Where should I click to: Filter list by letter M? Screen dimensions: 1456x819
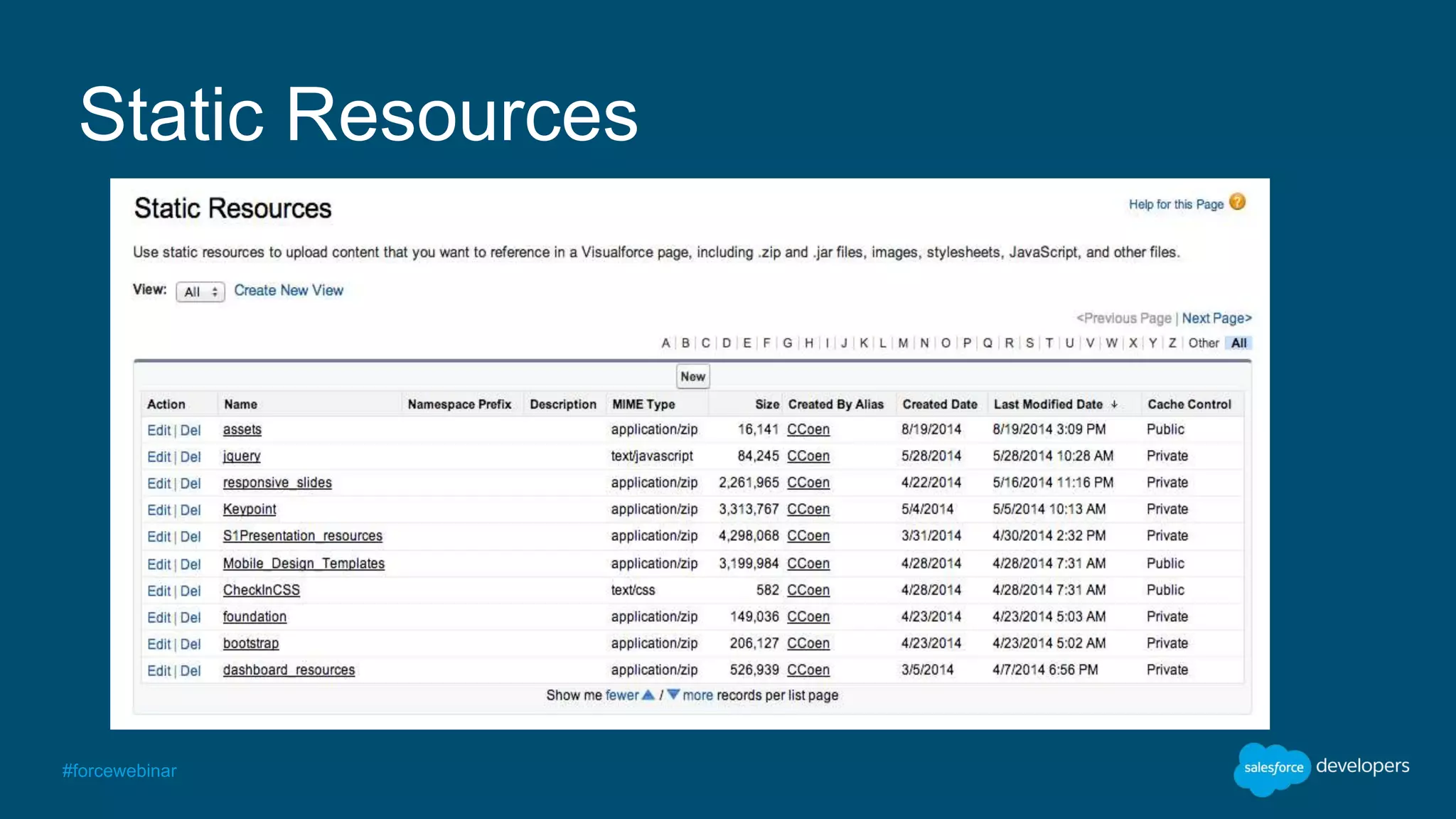click(x=903, y=343)
